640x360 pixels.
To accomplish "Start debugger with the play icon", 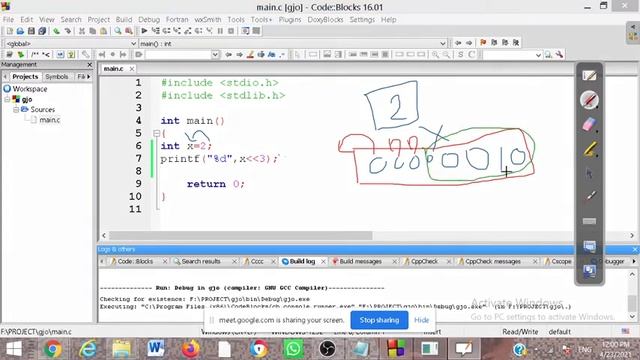I will (x=144, y=31).
